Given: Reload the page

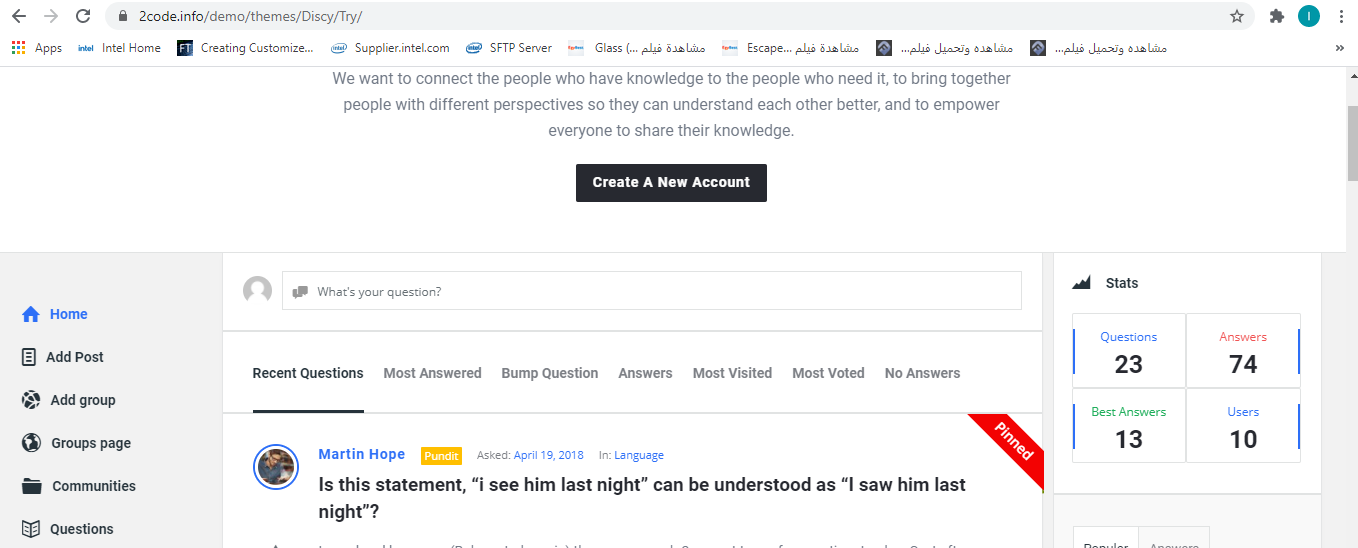Looking at the screenshot, I should pos(83,16).
